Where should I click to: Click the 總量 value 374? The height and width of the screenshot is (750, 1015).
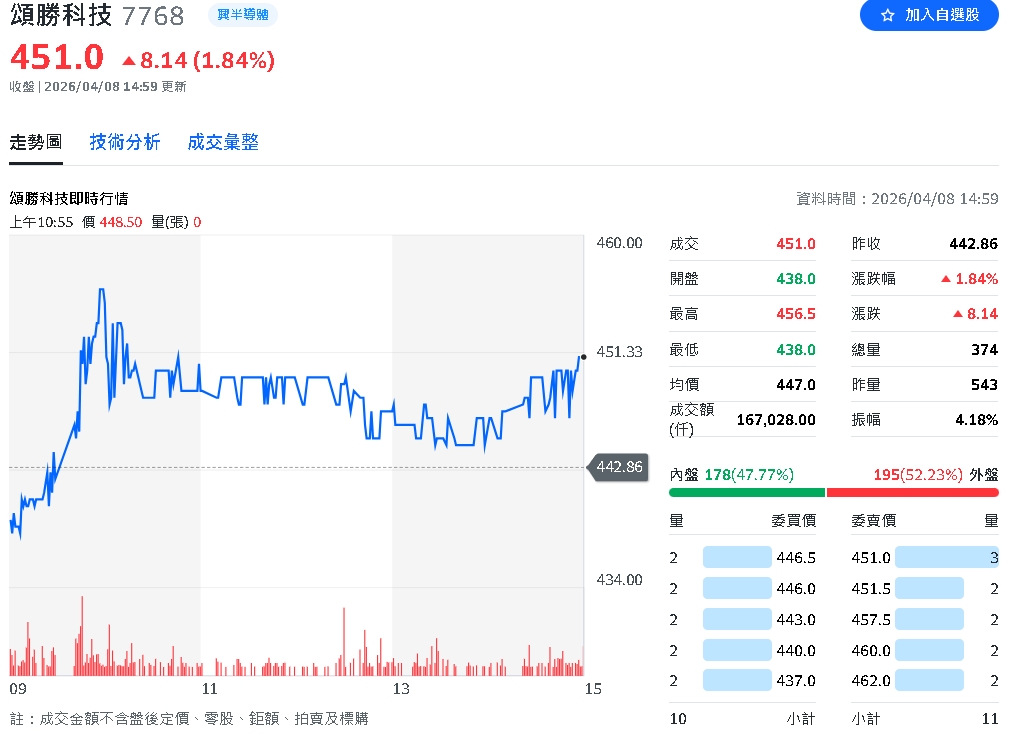986,349
